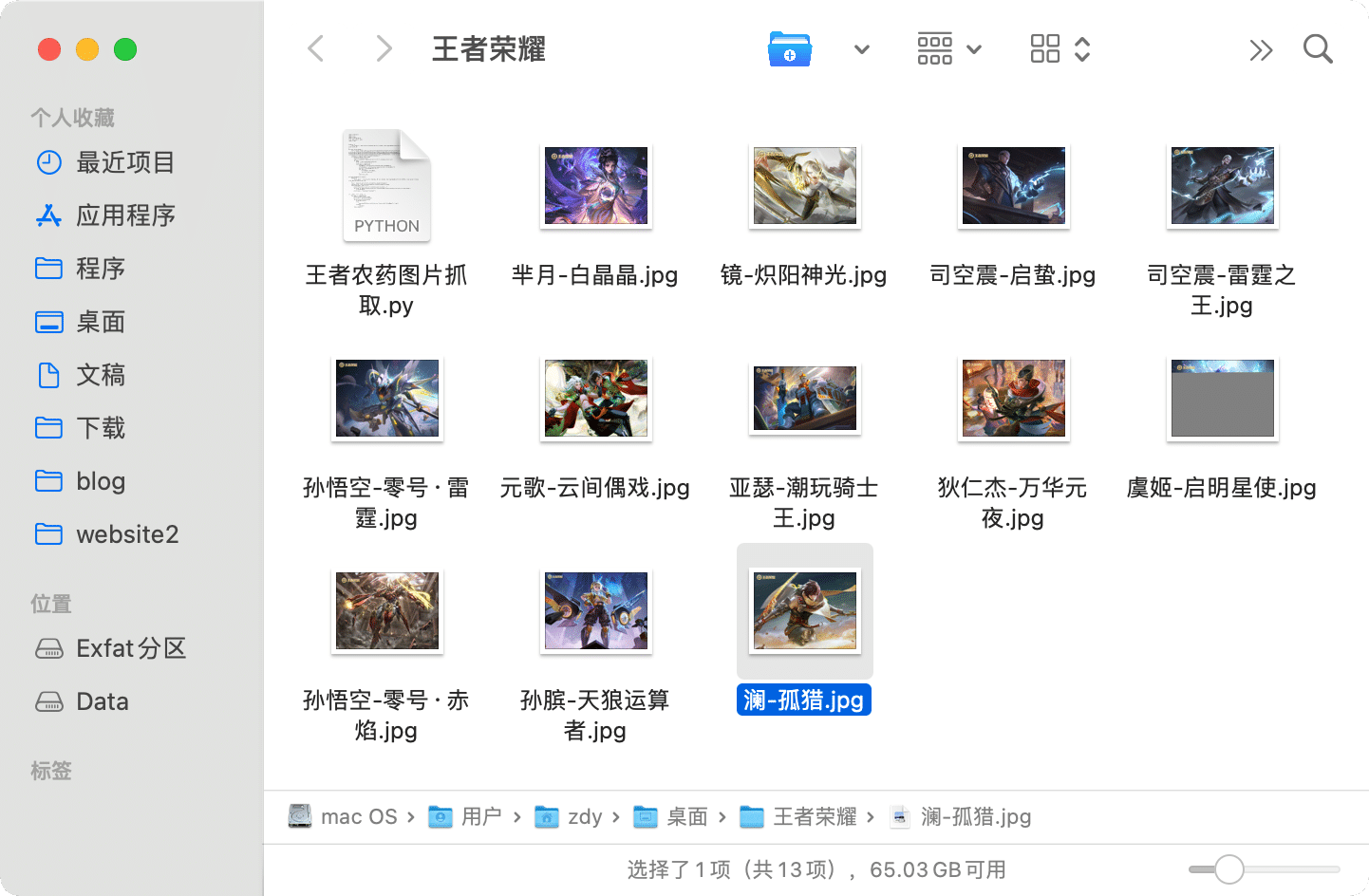
Task: Click the disk icon beside Exfat分区
Action: coord(49,648)
